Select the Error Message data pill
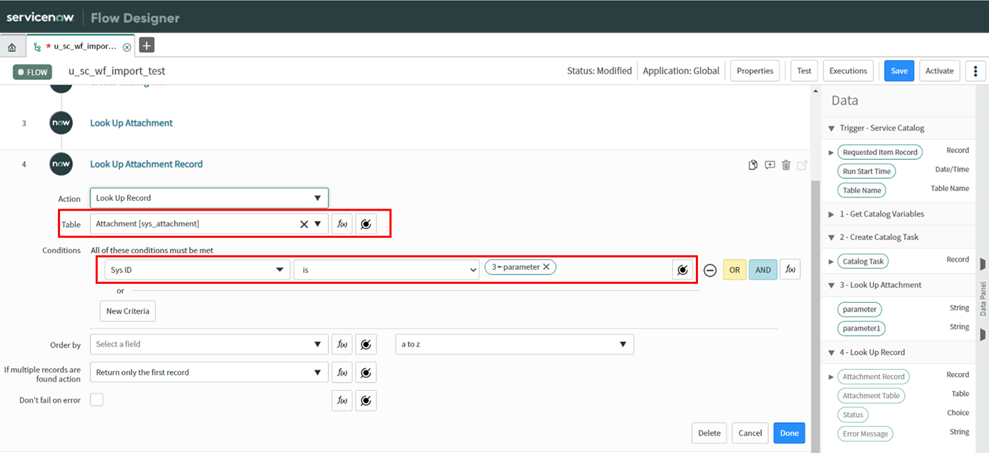This screenshot has height=453, width=989. click(x=865, y=434)
